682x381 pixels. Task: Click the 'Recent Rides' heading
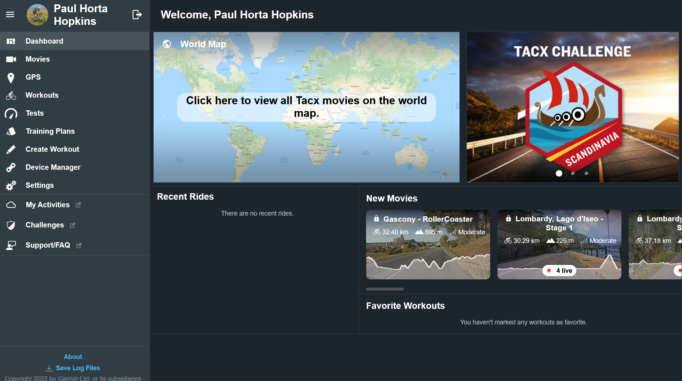(x=185, y=197)
